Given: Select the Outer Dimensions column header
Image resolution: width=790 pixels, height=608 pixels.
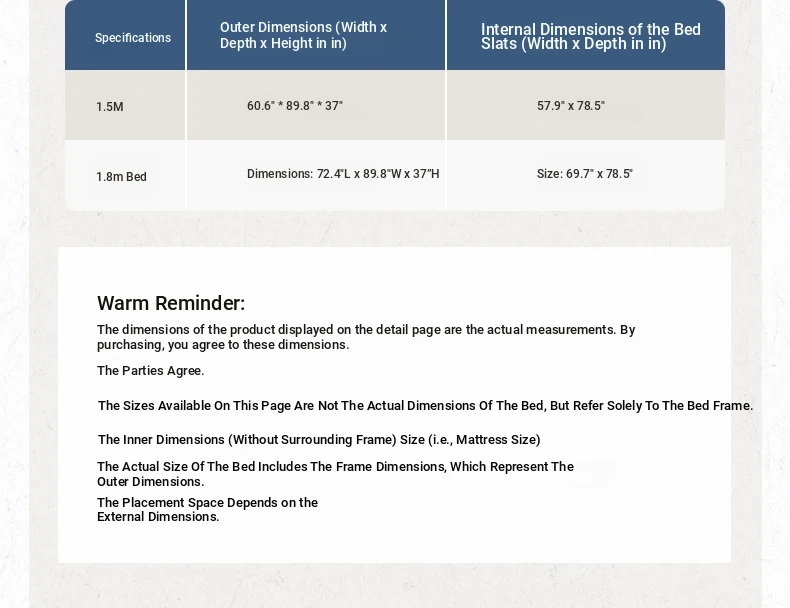Looking at the screenshot, I should click(303, 35).
